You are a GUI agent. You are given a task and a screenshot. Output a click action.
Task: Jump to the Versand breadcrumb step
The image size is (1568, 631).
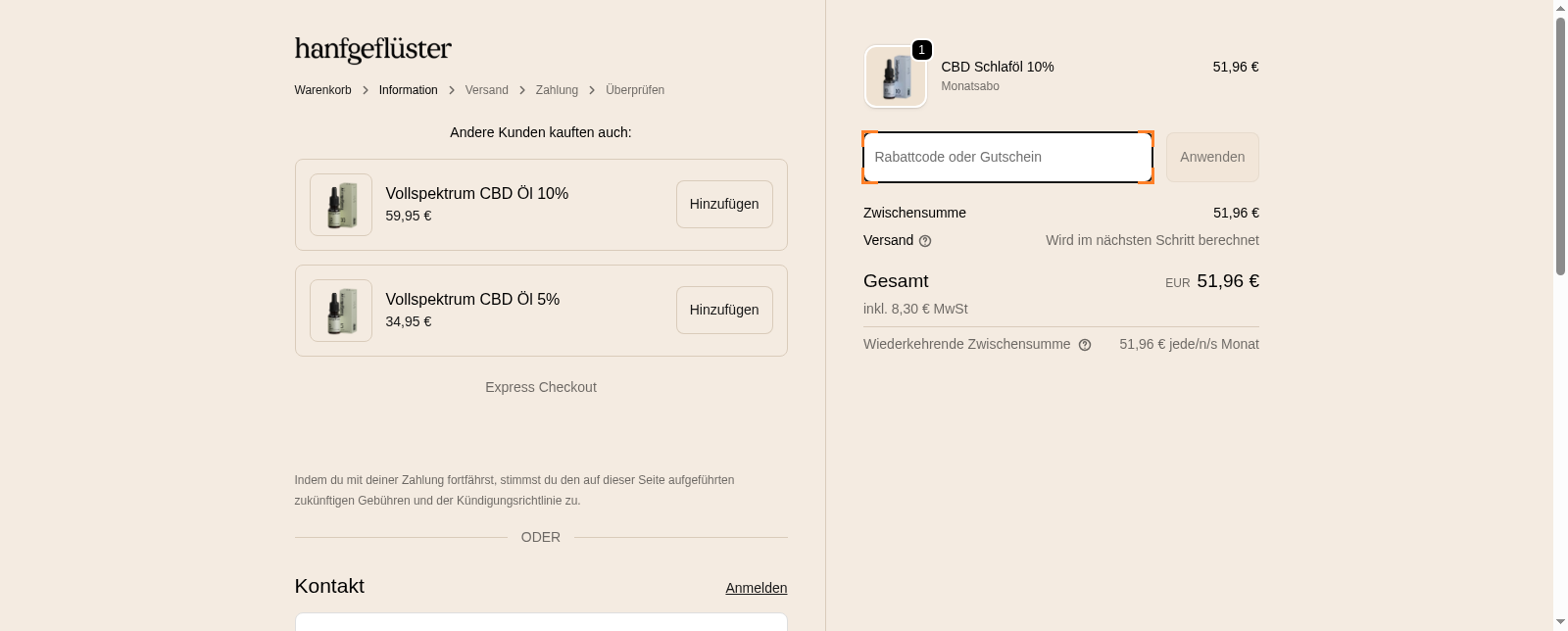[x=486, y=90]
